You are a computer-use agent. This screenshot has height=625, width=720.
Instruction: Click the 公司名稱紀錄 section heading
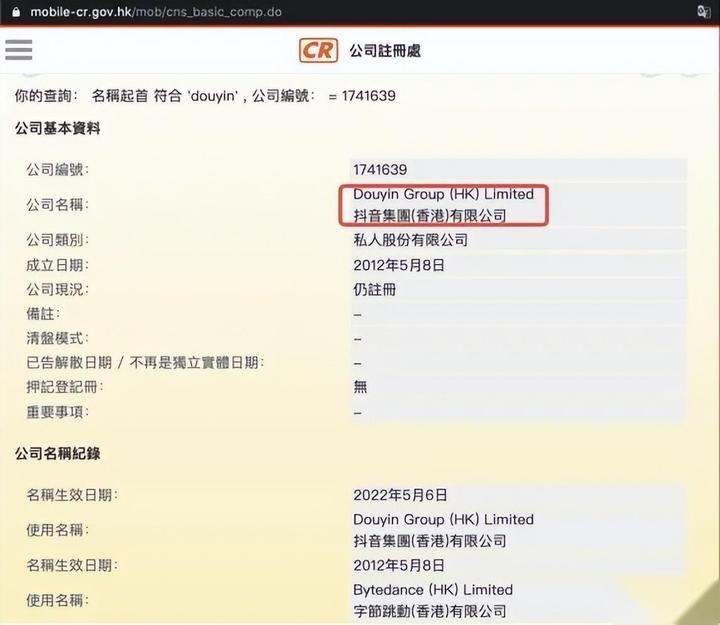(x=57, y=454)
